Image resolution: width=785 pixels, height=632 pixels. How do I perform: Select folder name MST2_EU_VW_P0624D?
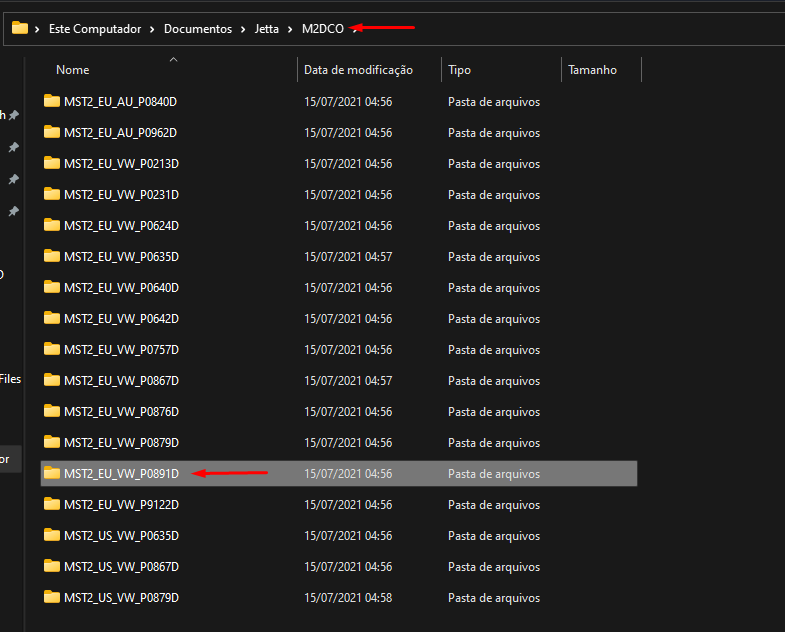coord(121,226)
